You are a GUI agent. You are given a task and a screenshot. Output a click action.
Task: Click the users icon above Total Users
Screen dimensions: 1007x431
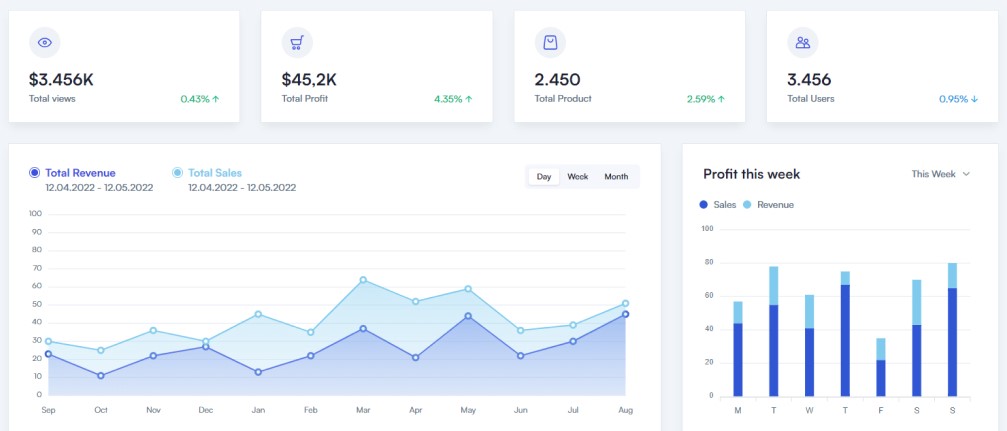pyautogui.click(x=802, y=42)
